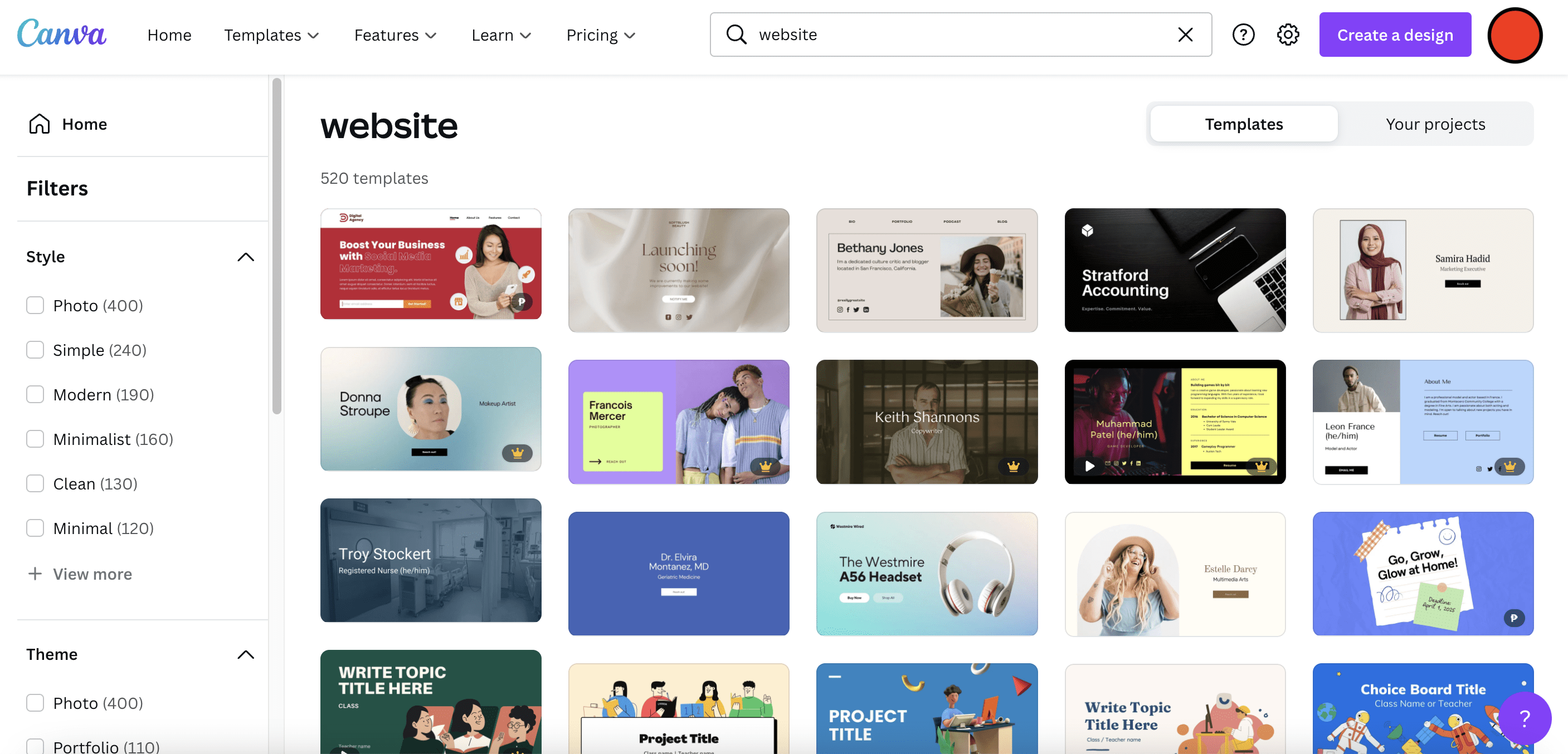This screenshot has width=1568, height=754.
Task: Check the Simple (240) style filter
Action: pos(35,350)
